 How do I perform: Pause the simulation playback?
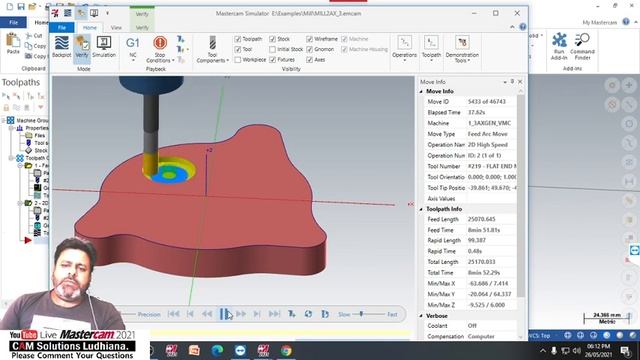(224, 314)
